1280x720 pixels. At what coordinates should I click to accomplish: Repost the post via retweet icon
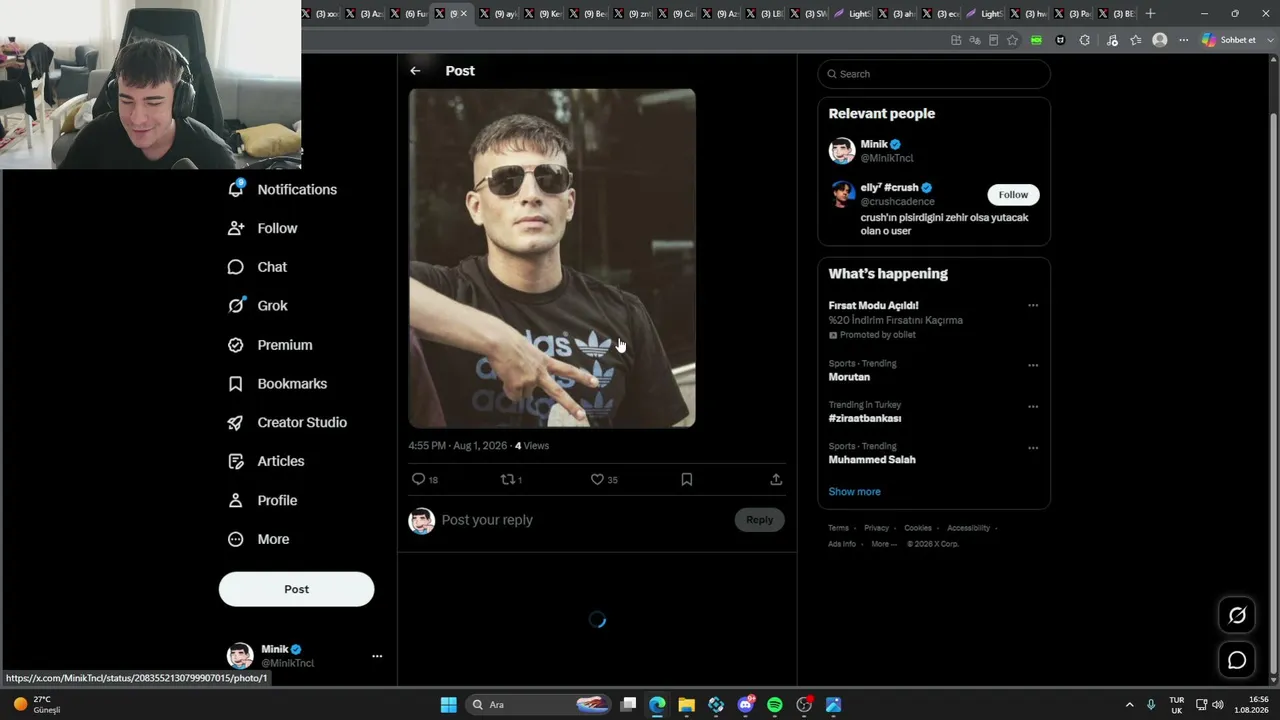coord(508,480)
